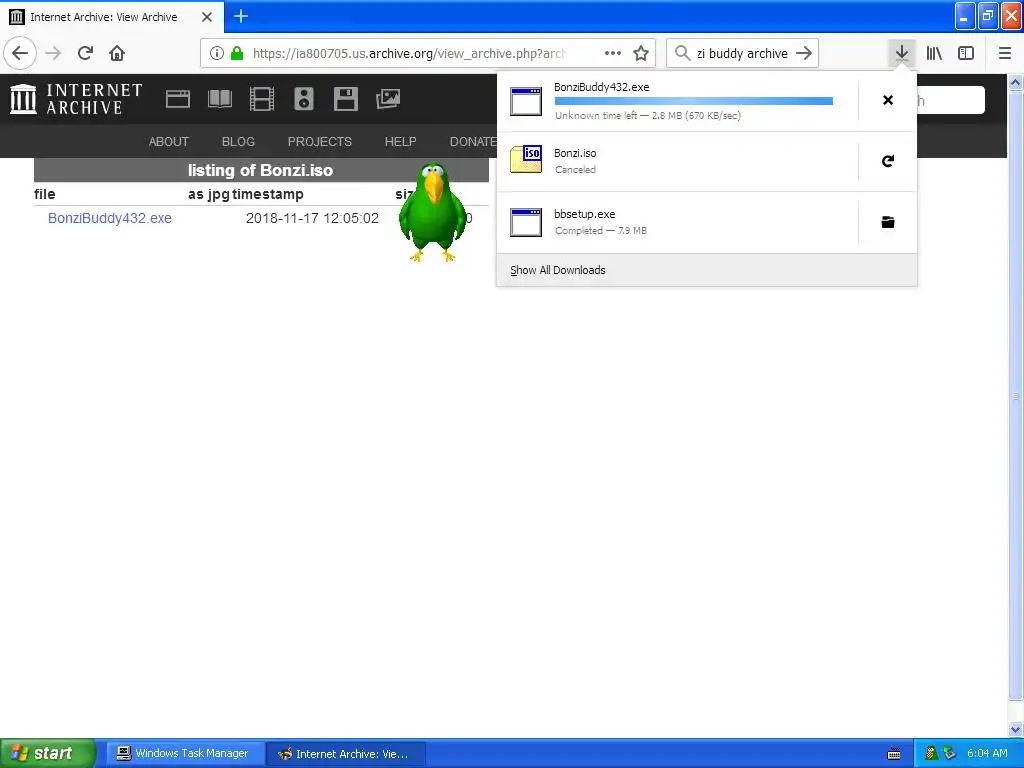Close the Internet Archive tab
Image resolution: width=1024 pixels, height=768 pixels.
[207, 17]
